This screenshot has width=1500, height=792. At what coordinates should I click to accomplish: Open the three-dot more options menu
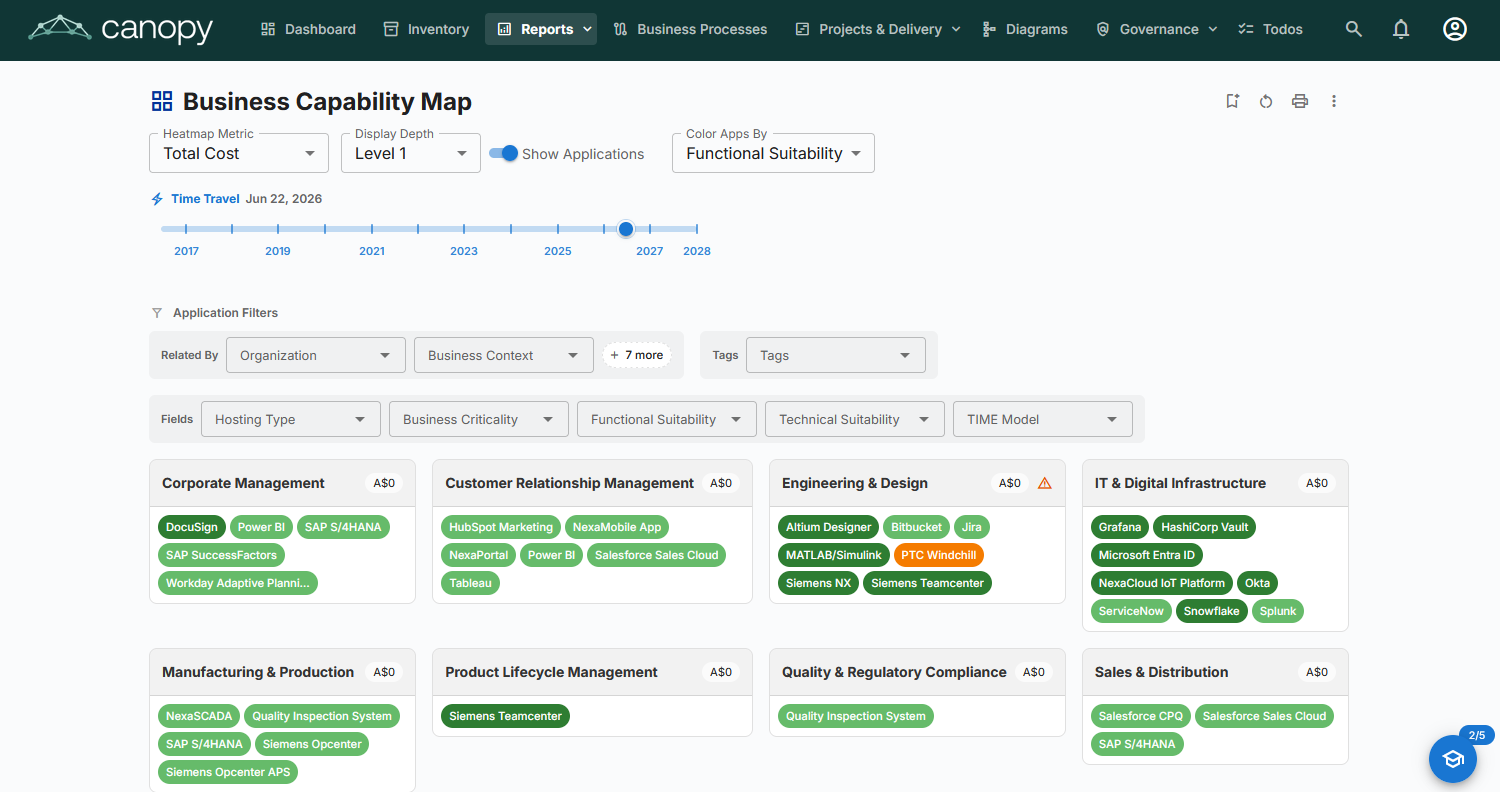pos(1334,101)
